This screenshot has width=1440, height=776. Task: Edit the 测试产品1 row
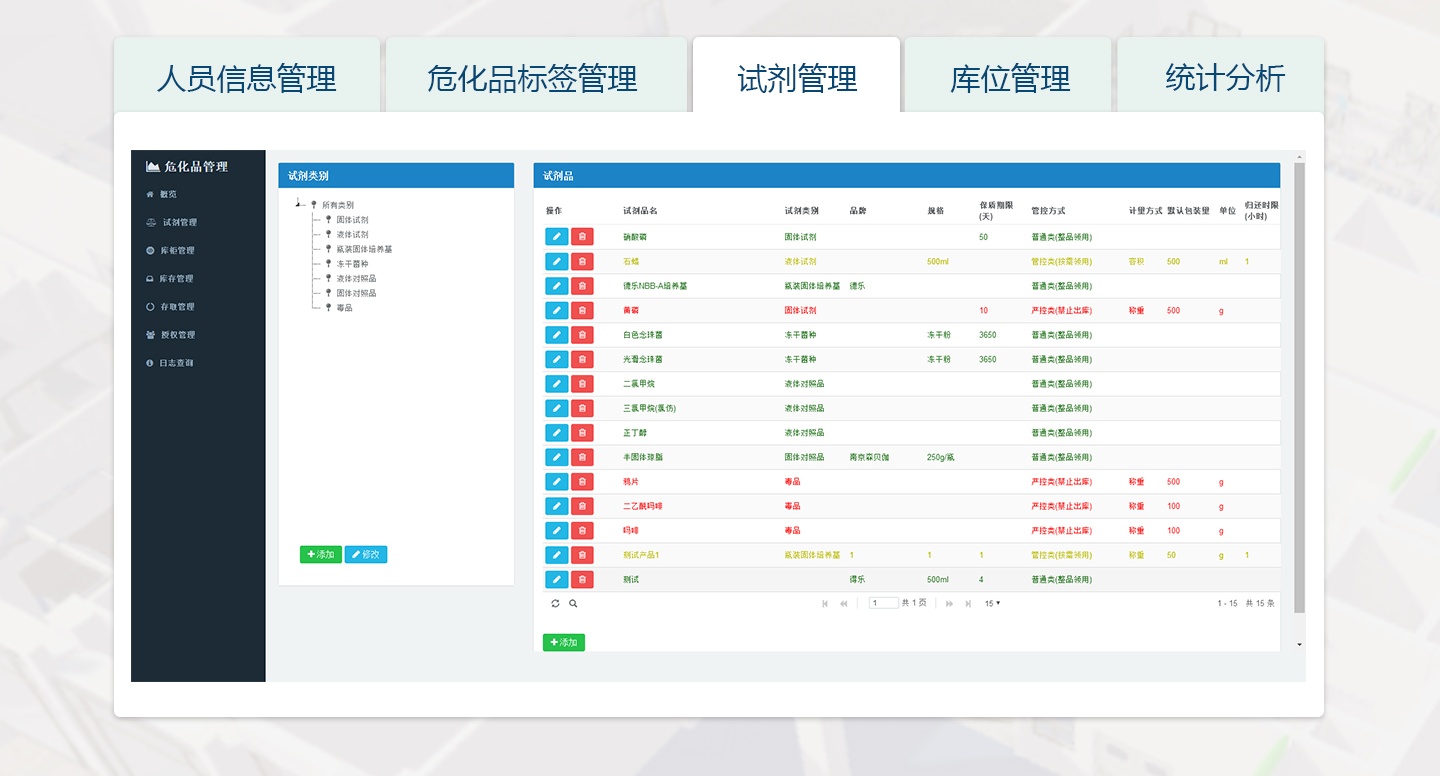(556, 555)
